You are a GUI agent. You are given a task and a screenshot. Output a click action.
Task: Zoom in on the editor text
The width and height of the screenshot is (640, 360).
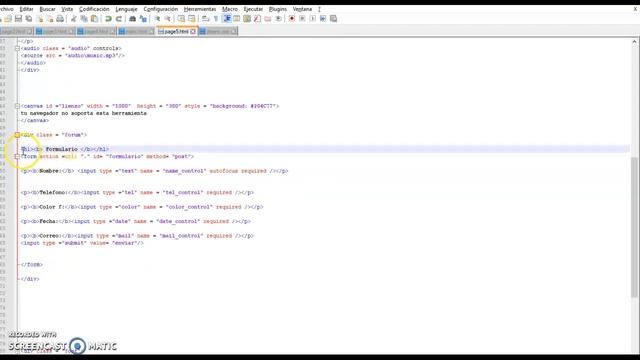coord(157,19)
